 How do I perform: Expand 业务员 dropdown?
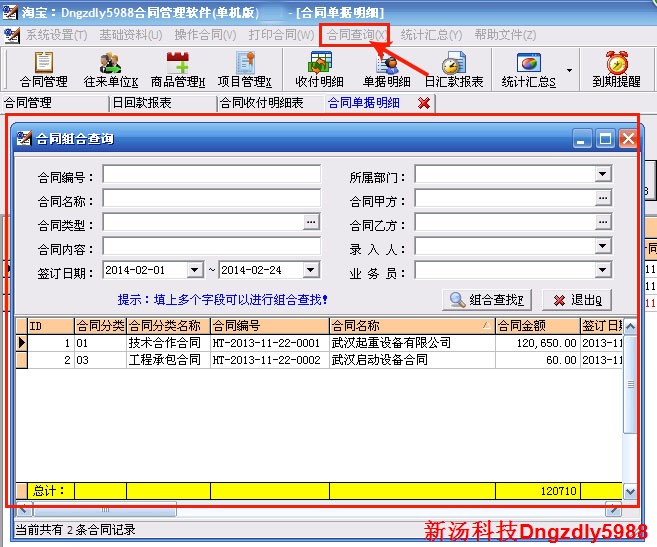[x=603, y=270]
